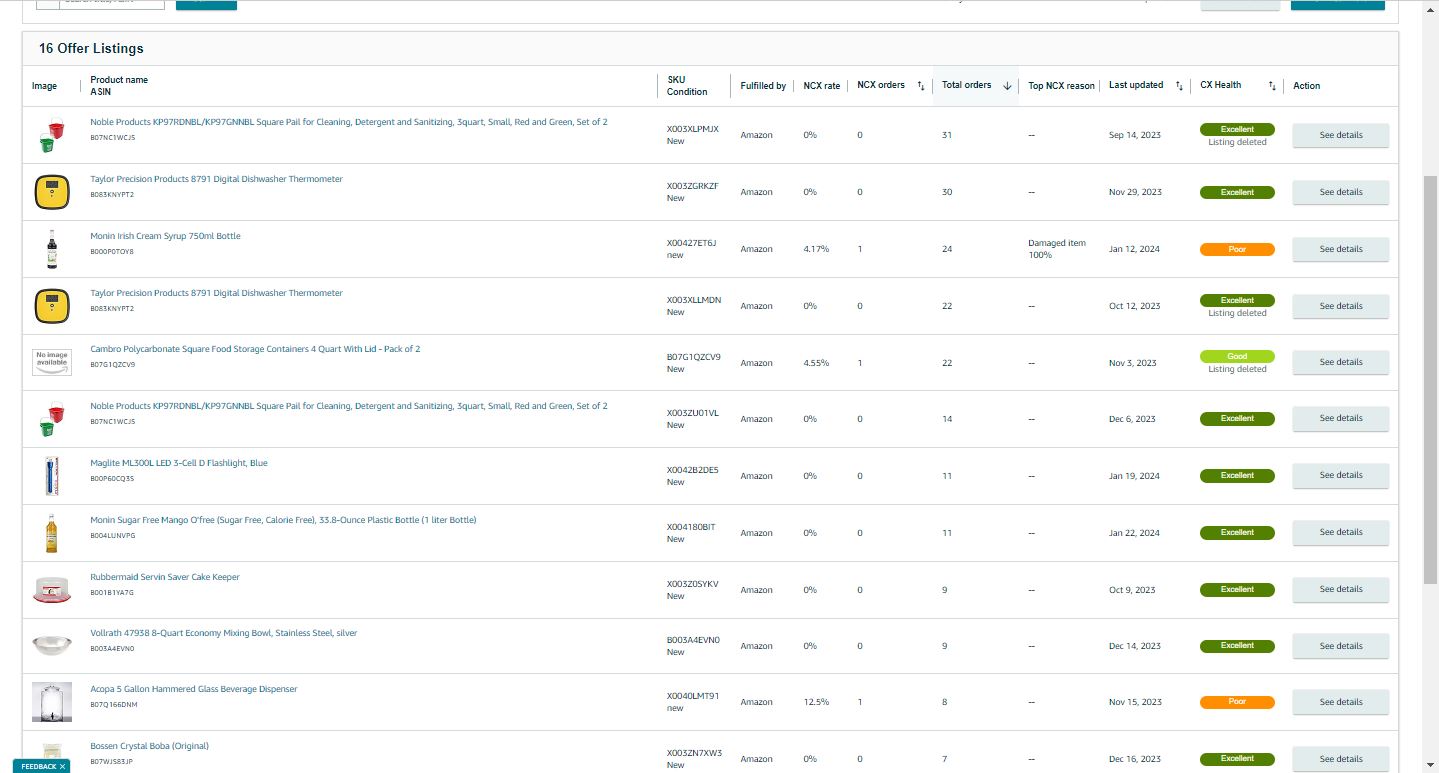The image size is (1439, 773).
Task: See details for Noble pail SKU X003ZU01VL
Action: [1340, 418]
